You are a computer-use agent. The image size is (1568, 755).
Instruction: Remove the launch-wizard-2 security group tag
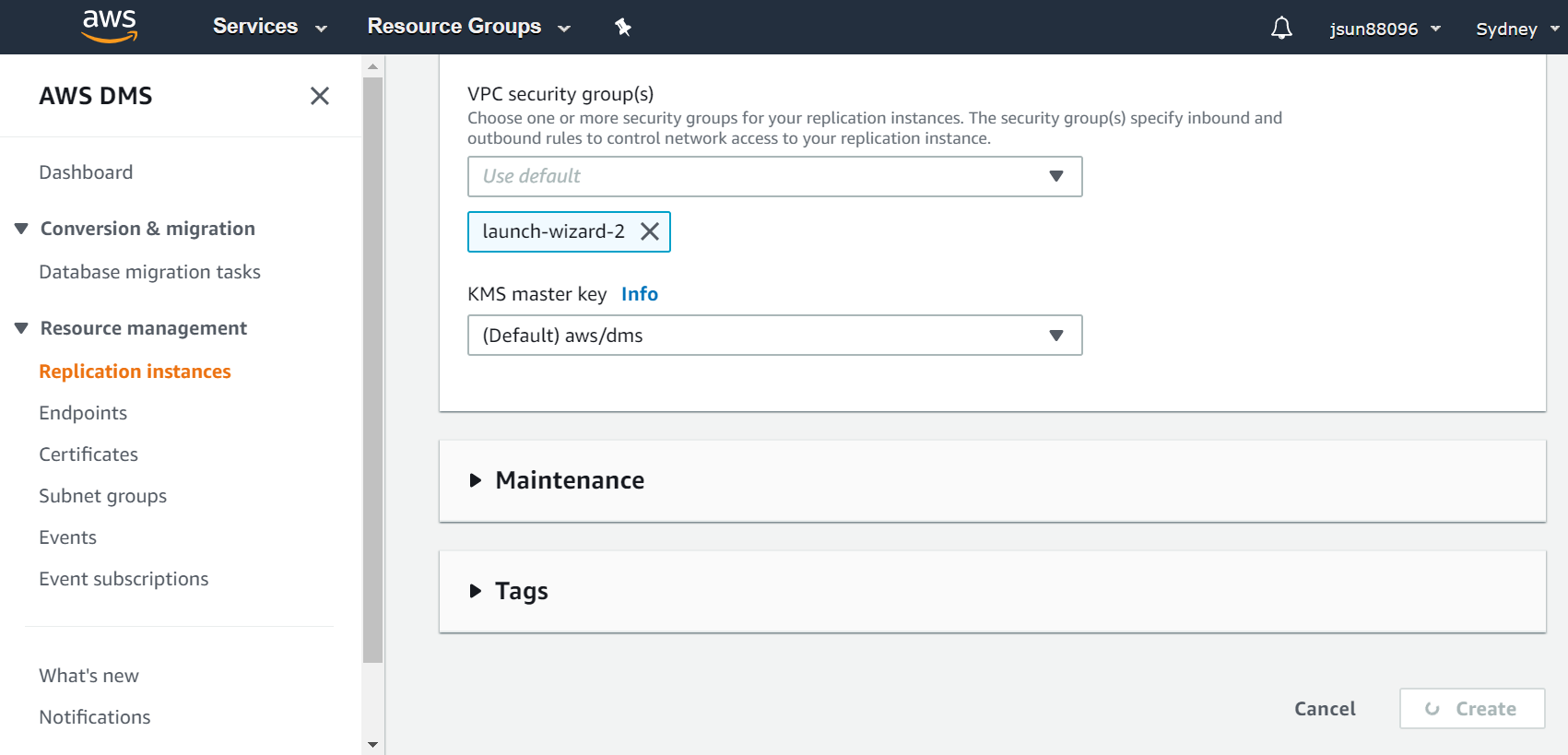point(650,231)
